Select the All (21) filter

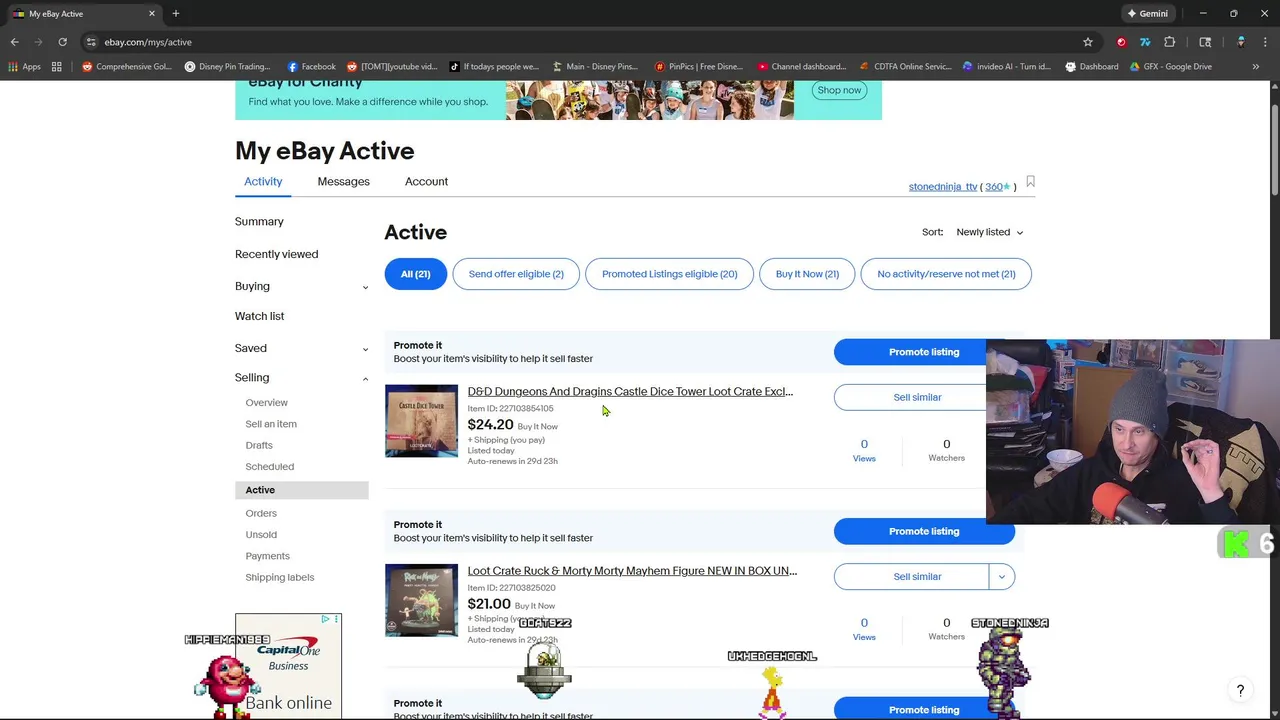[415, 274]
